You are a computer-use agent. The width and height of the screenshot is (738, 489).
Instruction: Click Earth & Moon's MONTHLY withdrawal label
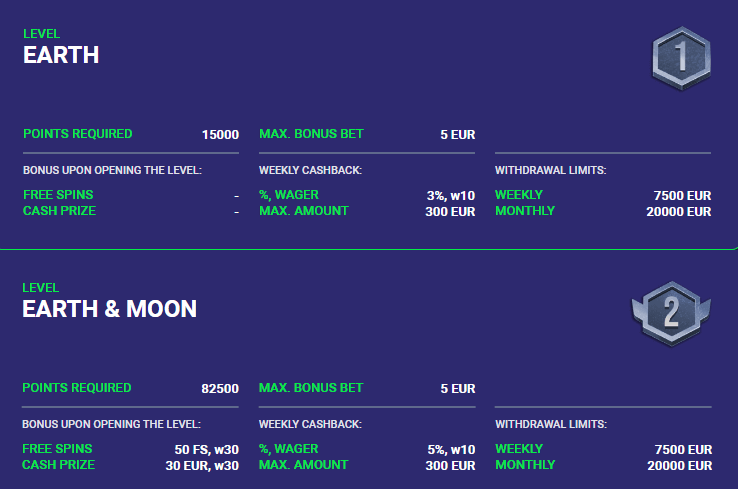(525, 465)
